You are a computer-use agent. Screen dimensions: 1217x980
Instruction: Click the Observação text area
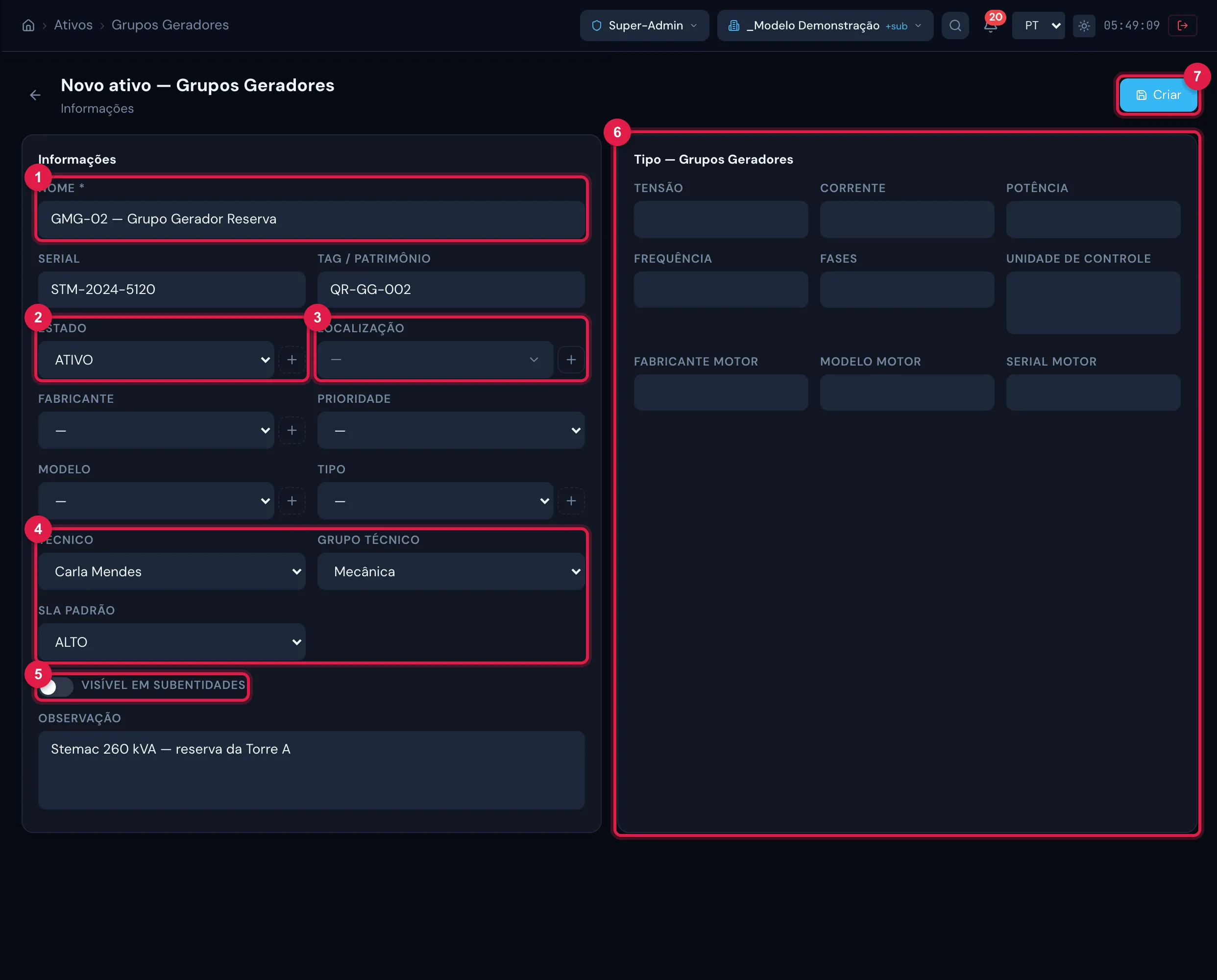pos(312,770)
